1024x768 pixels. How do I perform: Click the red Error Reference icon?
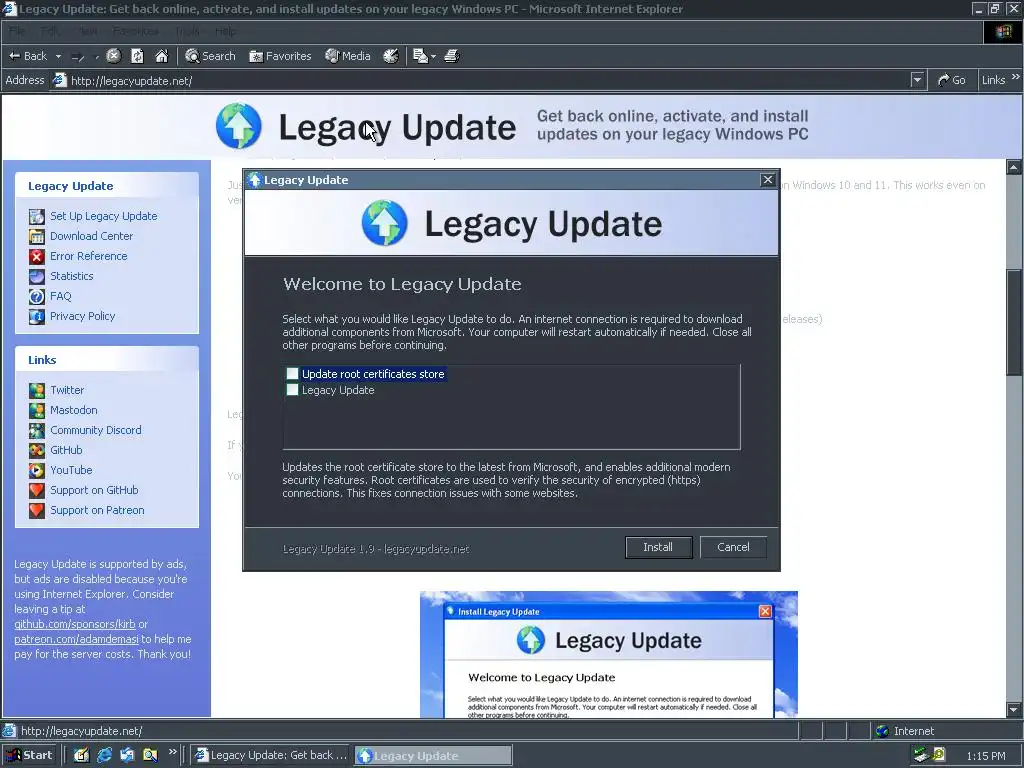[x=37, y=257]
